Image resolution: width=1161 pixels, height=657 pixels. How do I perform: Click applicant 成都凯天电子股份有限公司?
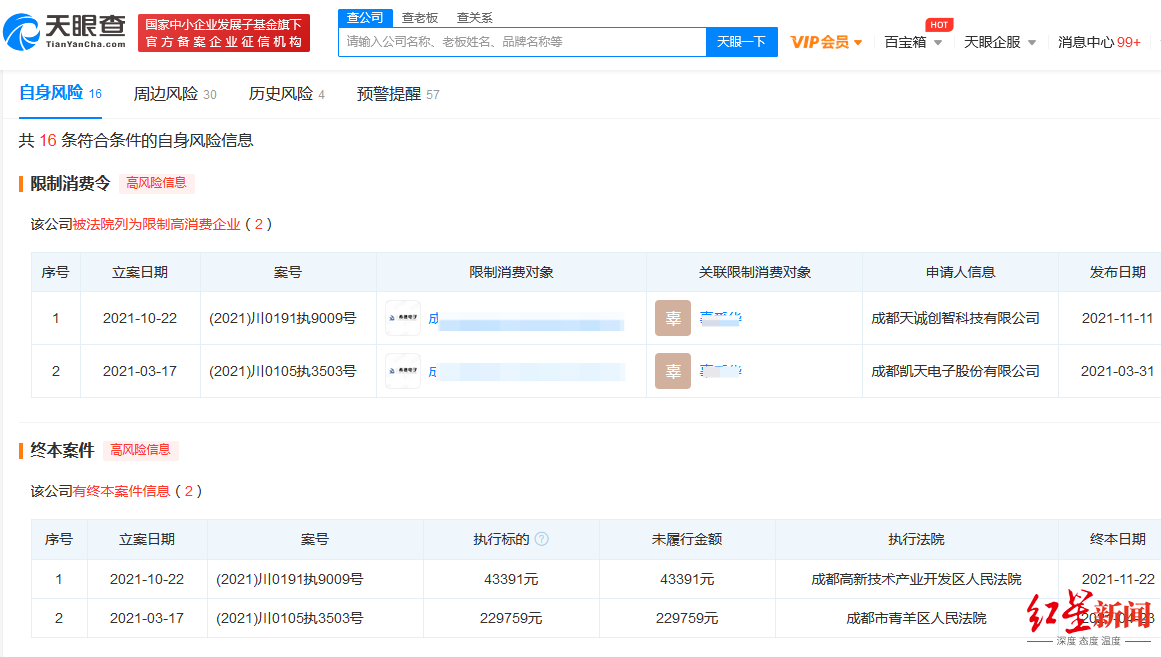(x=955, y=371)
